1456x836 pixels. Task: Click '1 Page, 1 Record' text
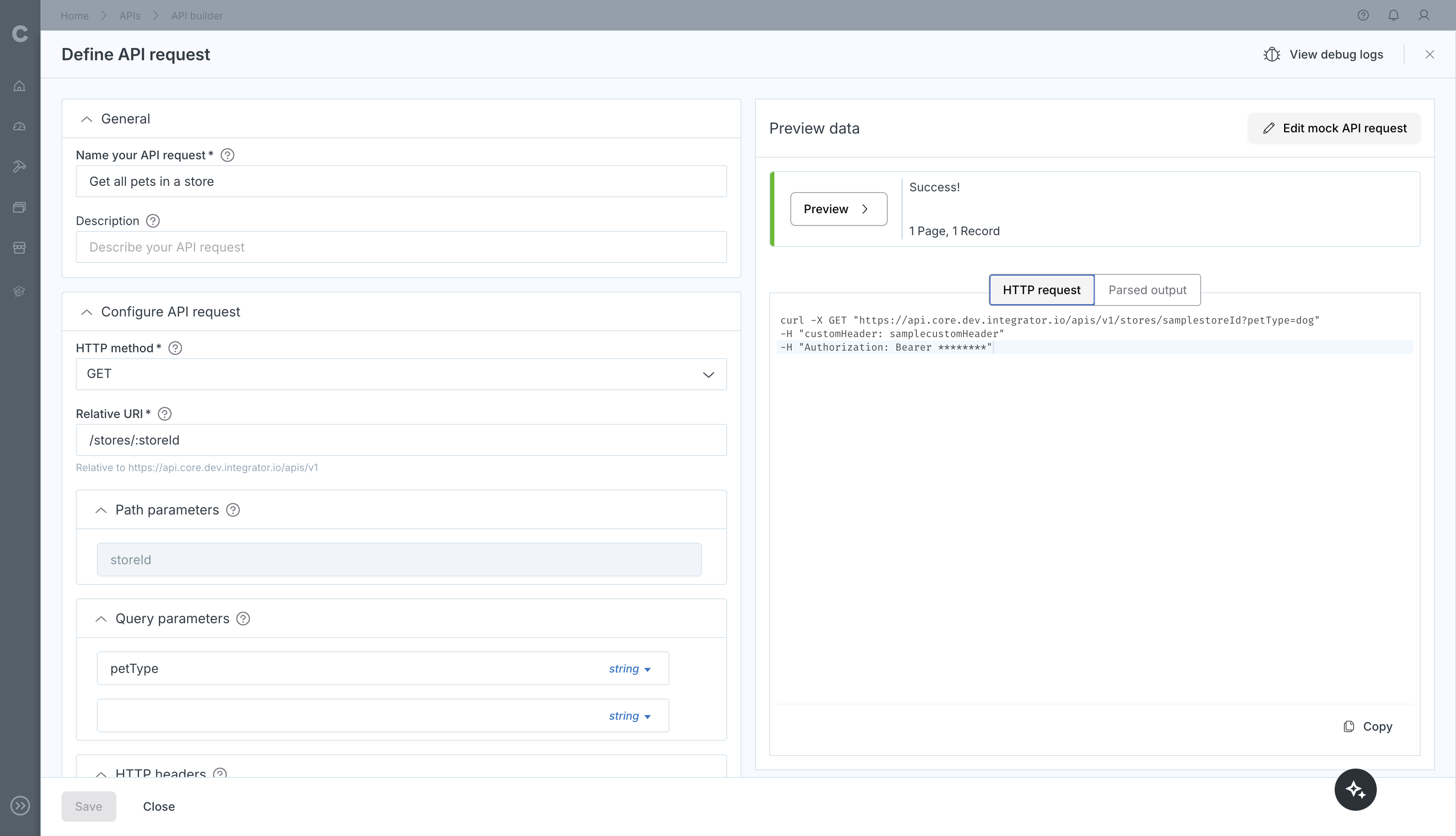click(x=954, y=231)
